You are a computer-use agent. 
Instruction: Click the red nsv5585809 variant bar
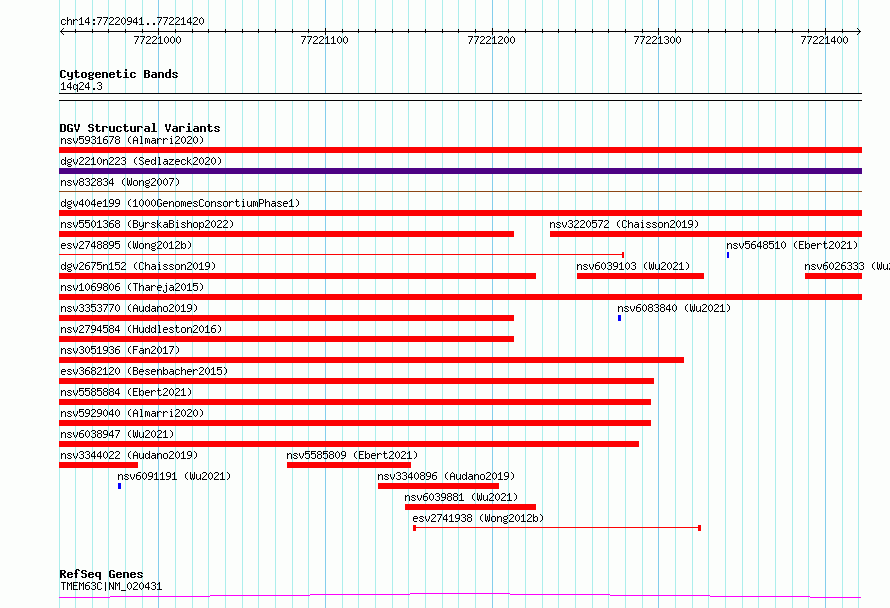[349, 465]
